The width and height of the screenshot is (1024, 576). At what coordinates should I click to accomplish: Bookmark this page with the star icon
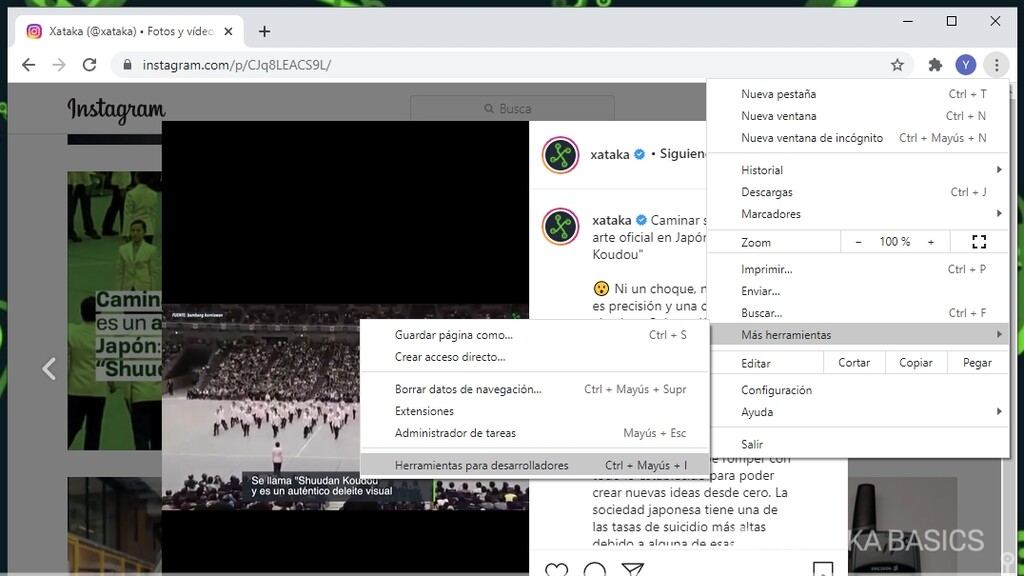[x=897, y=65]
